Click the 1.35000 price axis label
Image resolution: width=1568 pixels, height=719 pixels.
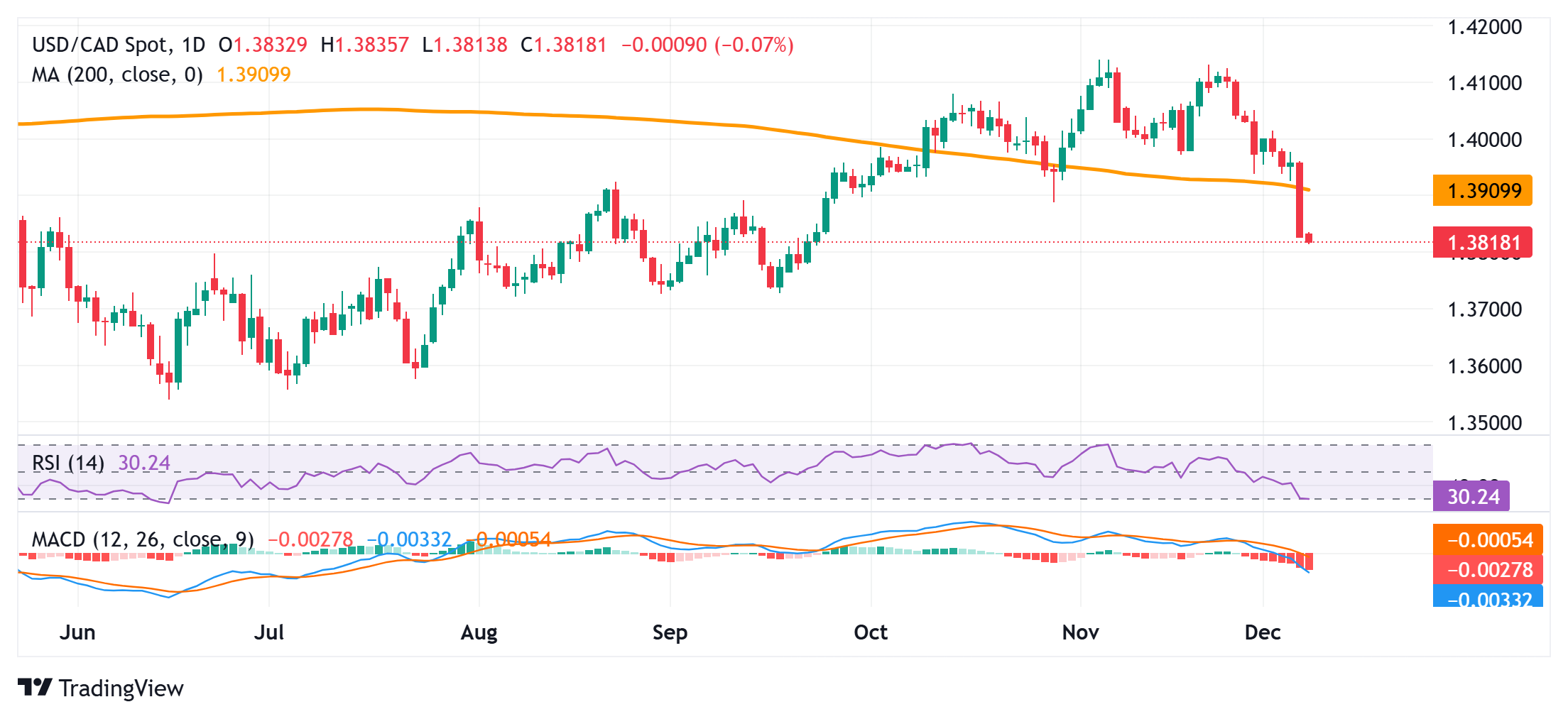coord(1484,423)
